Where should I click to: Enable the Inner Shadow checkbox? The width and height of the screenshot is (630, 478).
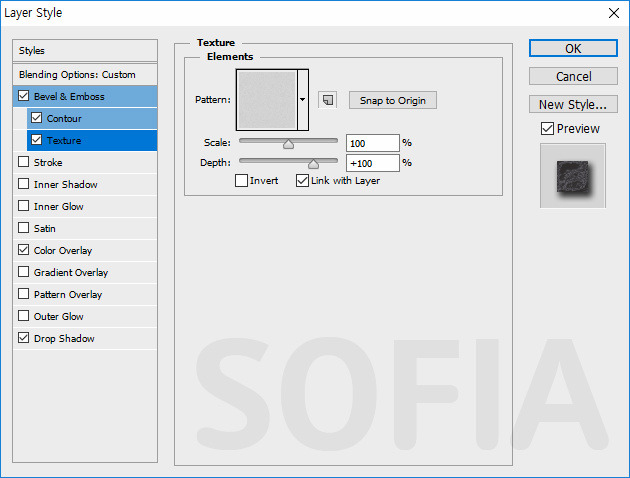[24, 184]
